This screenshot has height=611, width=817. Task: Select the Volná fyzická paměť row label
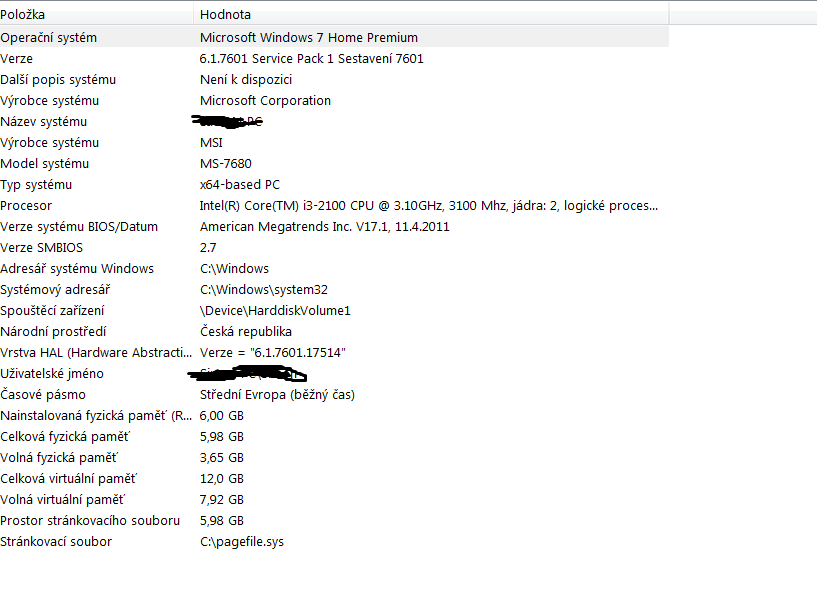(59, 458)
